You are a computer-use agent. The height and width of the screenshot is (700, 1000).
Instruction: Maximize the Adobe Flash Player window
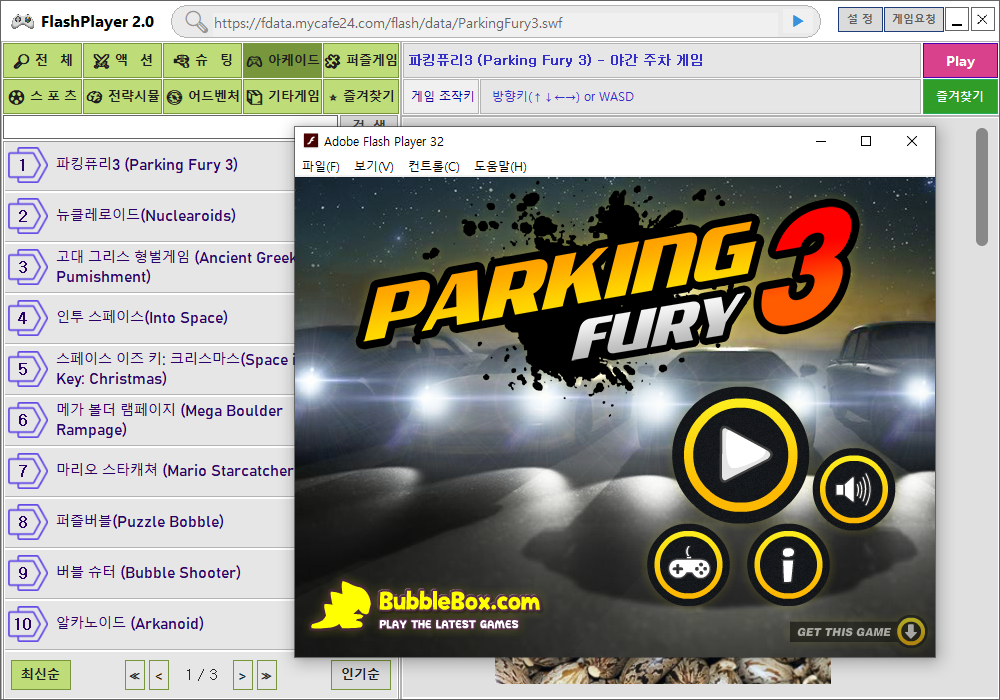(x=865, y=141)
